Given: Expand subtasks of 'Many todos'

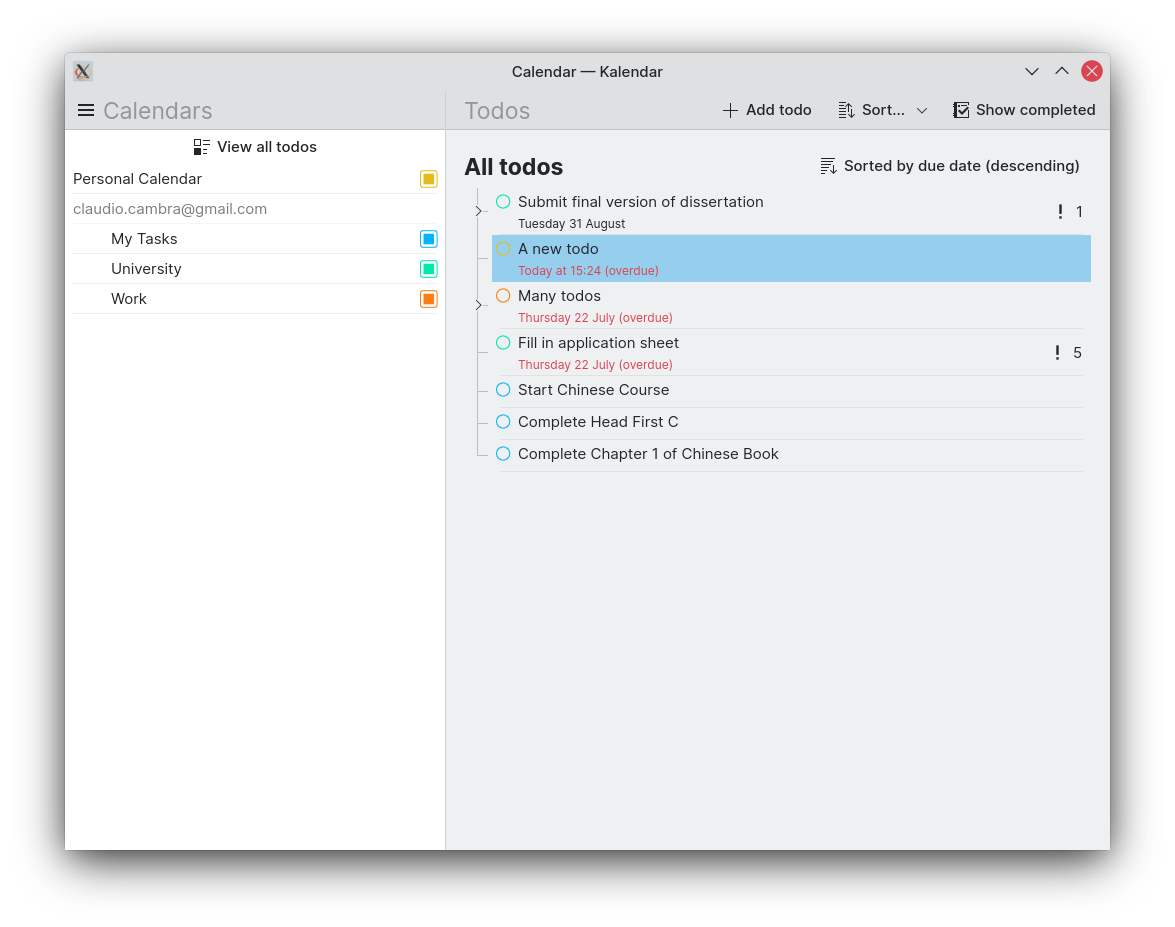Looking at the screenshot, I should point(479,305).
